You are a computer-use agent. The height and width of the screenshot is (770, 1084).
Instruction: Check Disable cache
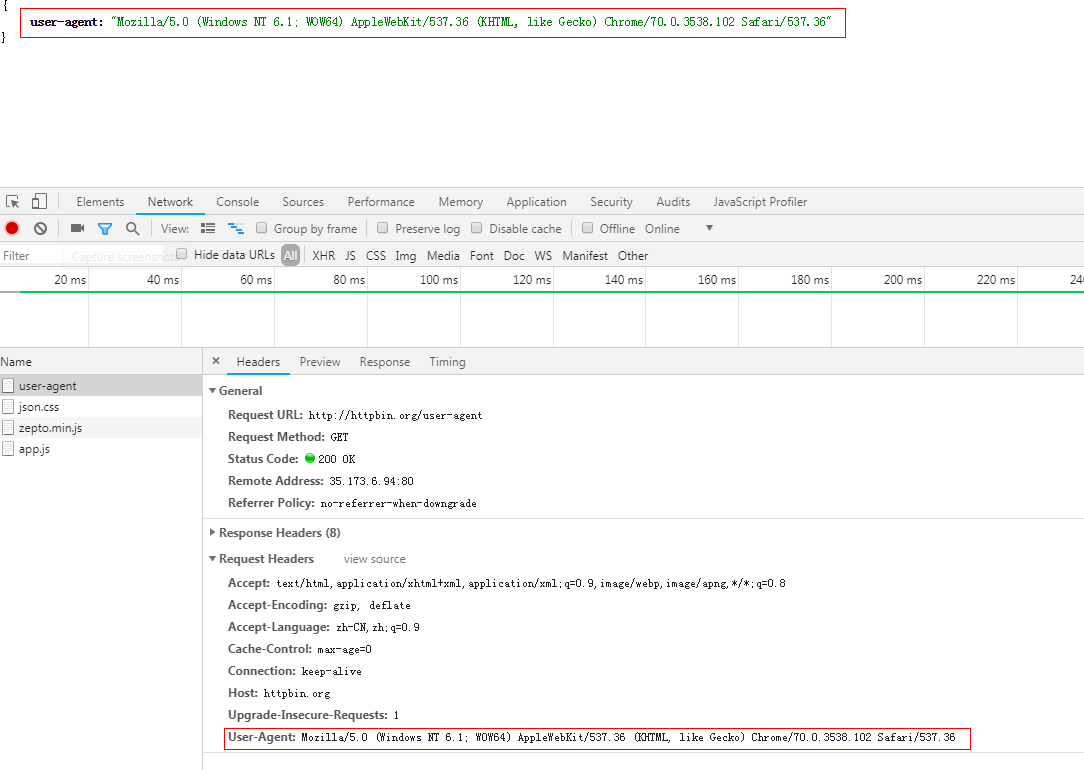click(x=476, y=228)
